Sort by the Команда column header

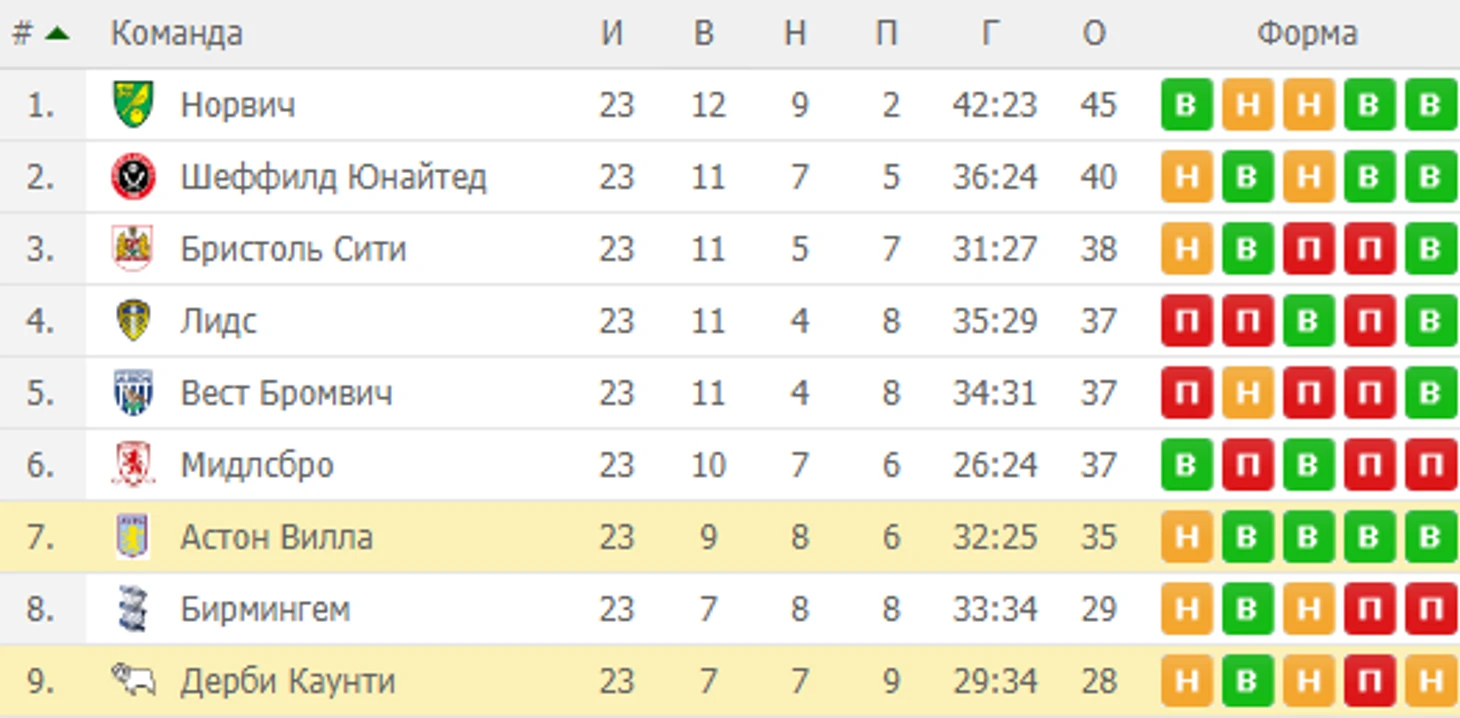coord(176,33)
